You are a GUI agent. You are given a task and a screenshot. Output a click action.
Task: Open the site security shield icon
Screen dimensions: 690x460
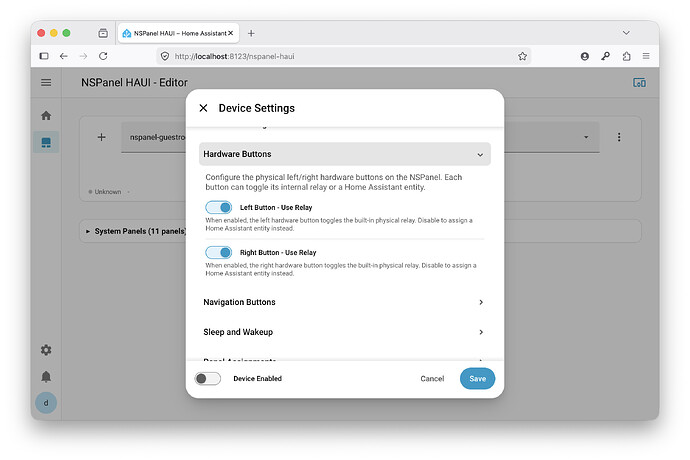[165, 56]
